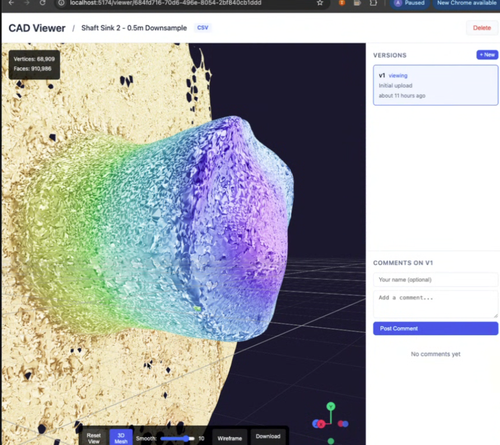Click the Add a comment text area

coord(435,304)
